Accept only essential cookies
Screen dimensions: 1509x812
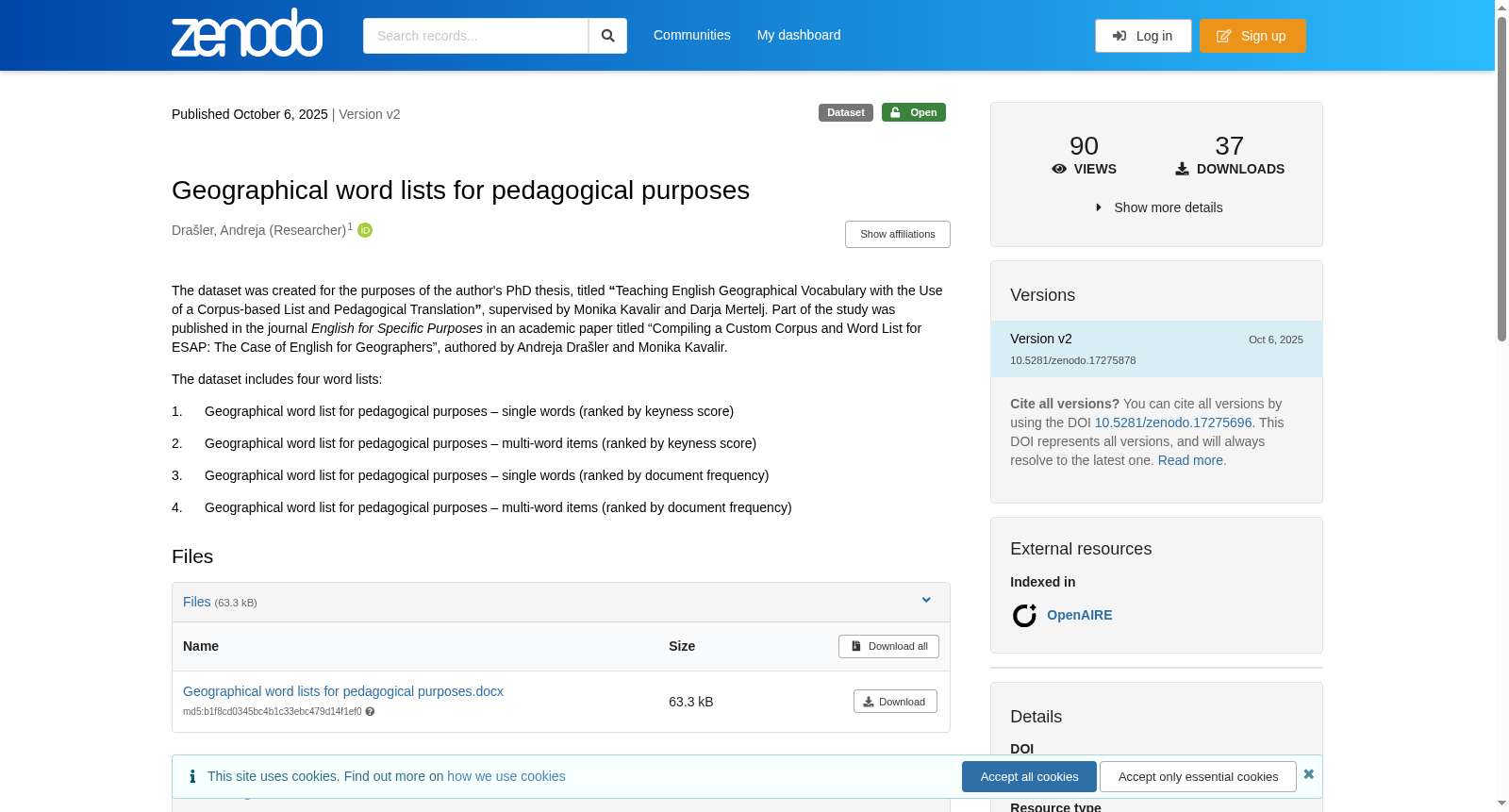tap(1198, 776)
